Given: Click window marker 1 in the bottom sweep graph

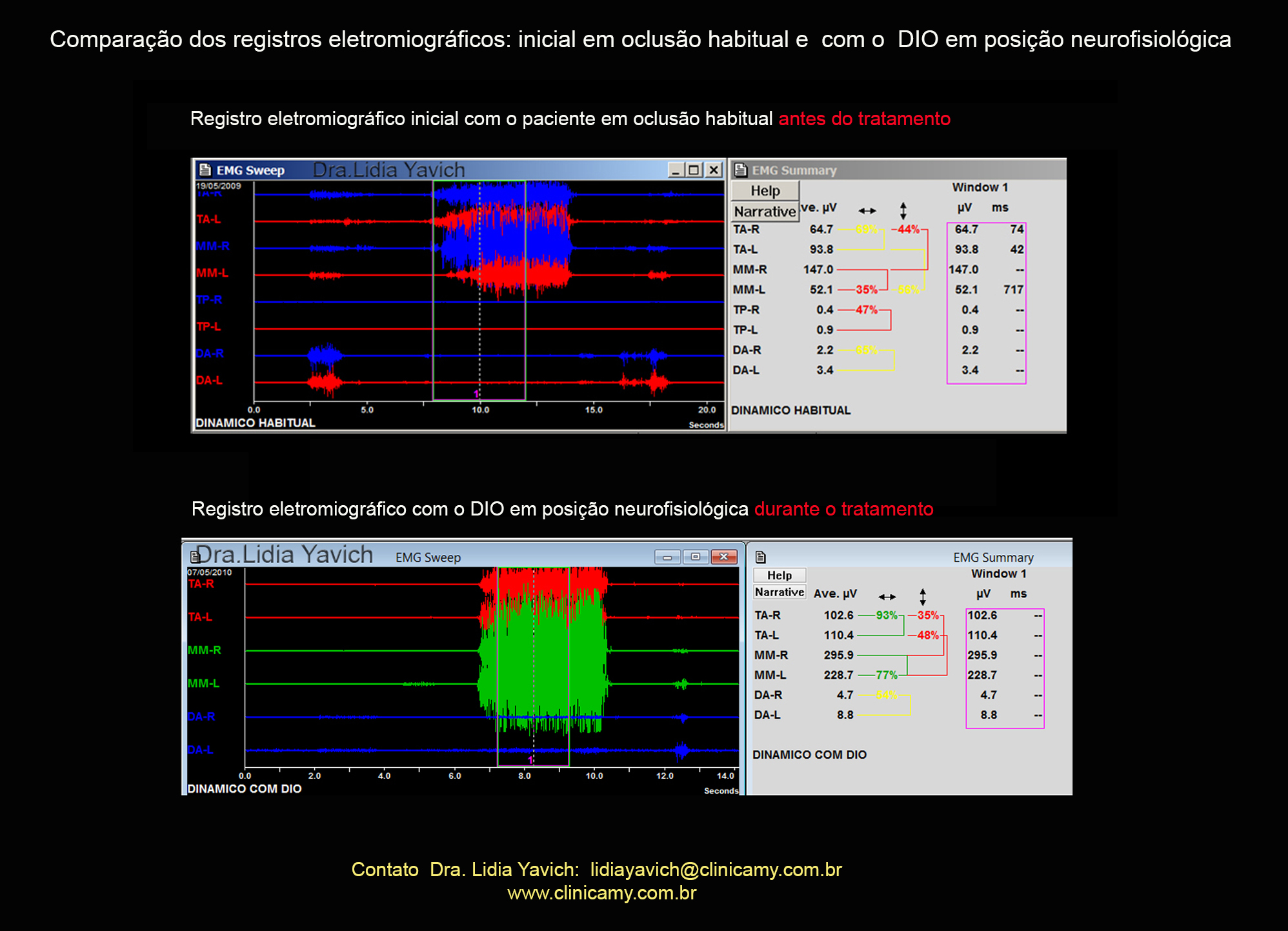Looking at the screenshot, I should (x=530, y=760).
